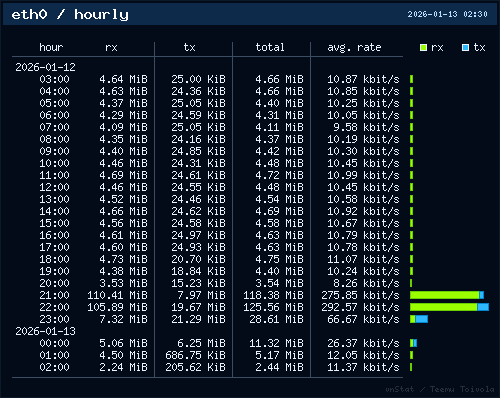Click the green rx legend swatch
Screen dimensions: 500x398
[x=423, y=47]
